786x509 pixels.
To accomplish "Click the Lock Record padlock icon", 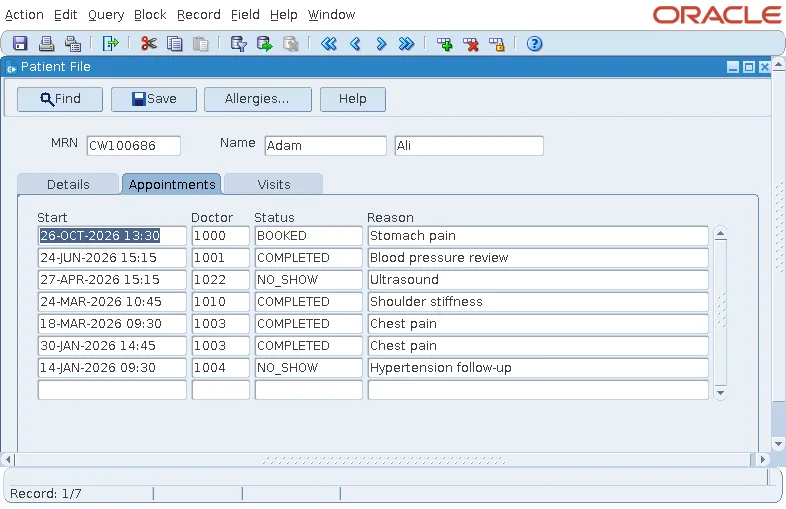I will [497, 44].
